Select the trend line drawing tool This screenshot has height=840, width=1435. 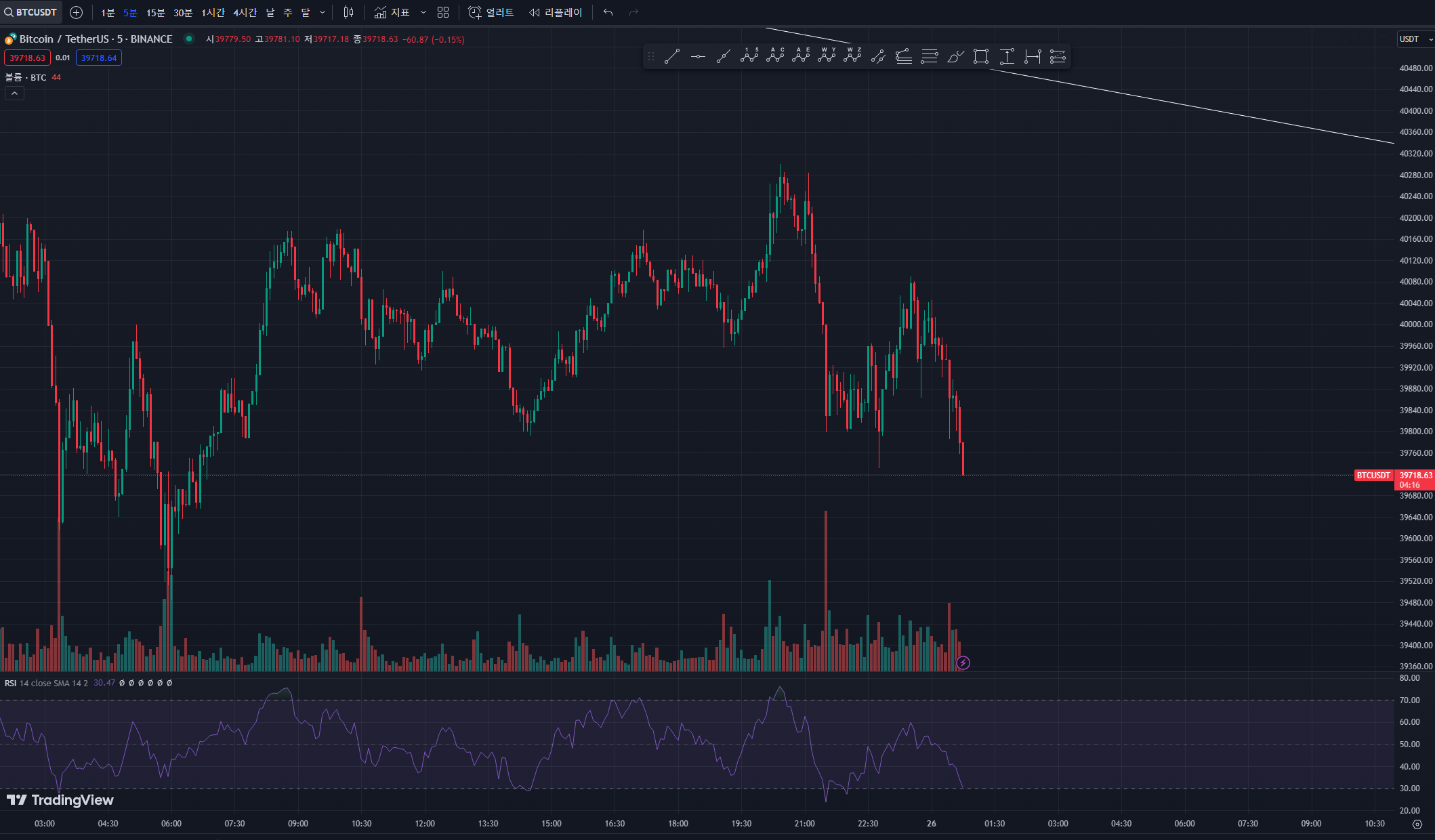(x=671, y=57)
